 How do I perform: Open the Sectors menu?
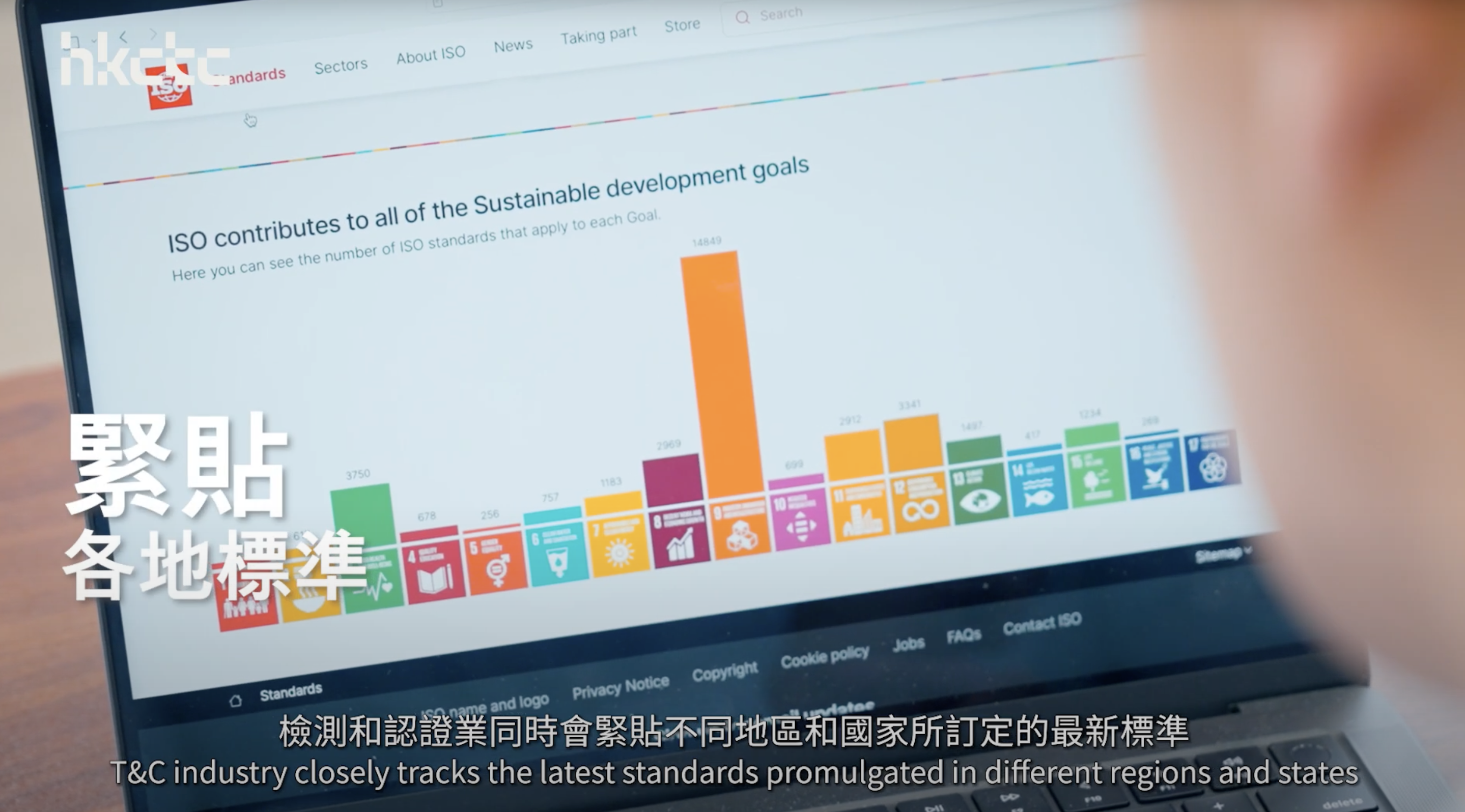pyautogui.click(x=341, y=67)
